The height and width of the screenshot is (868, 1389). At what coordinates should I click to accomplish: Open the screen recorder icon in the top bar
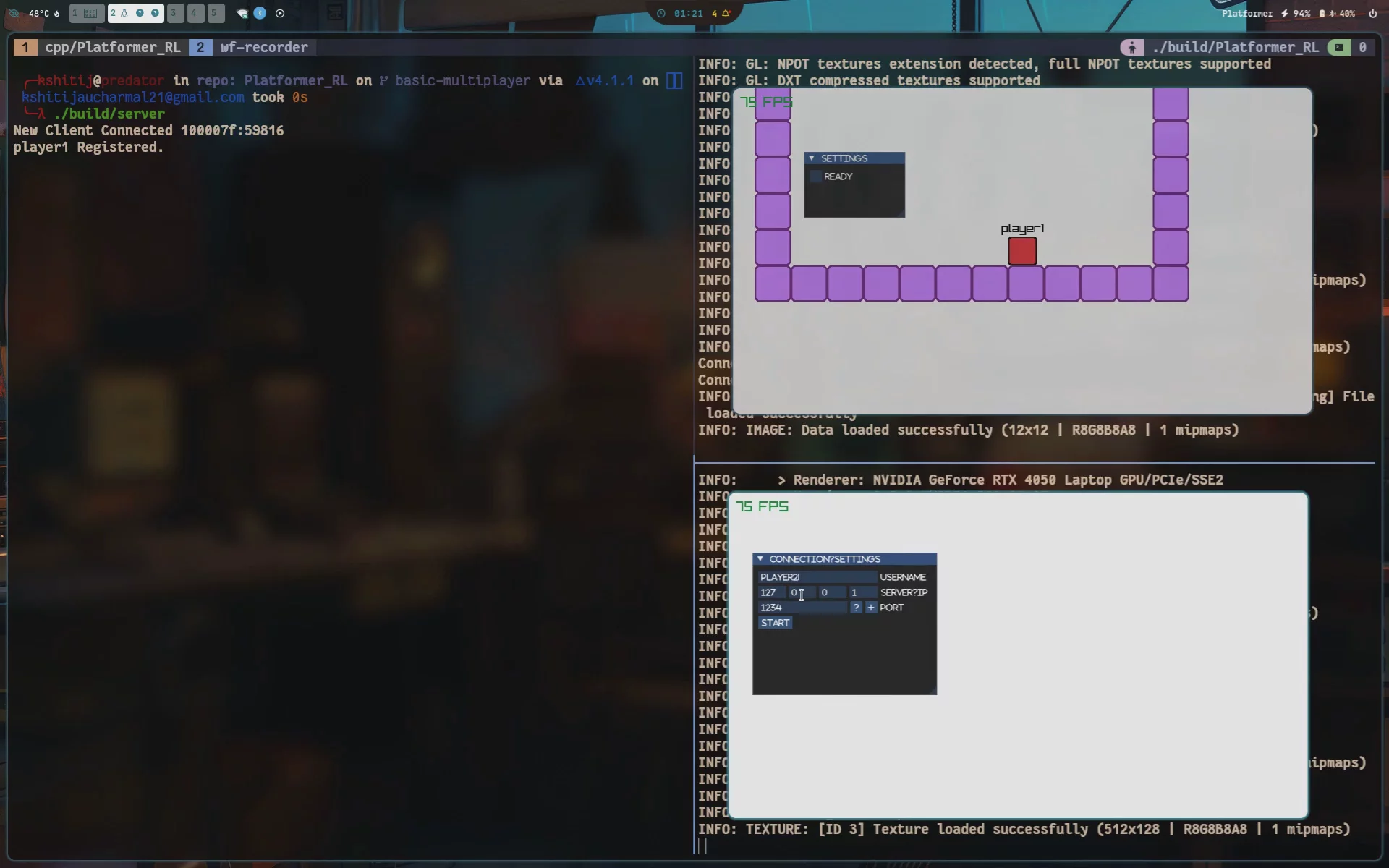tap(281, 13)
